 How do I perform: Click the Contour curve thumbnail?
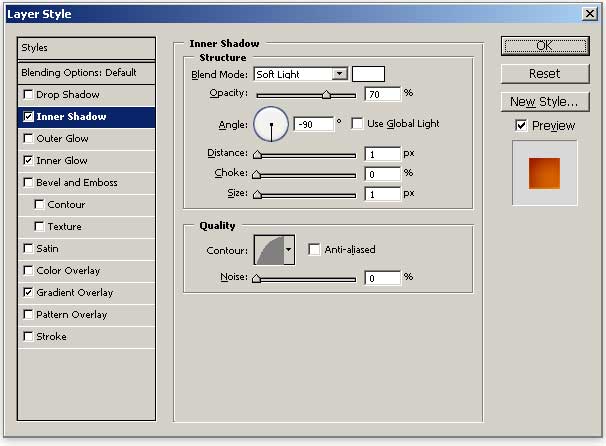(x=270, y=249)
